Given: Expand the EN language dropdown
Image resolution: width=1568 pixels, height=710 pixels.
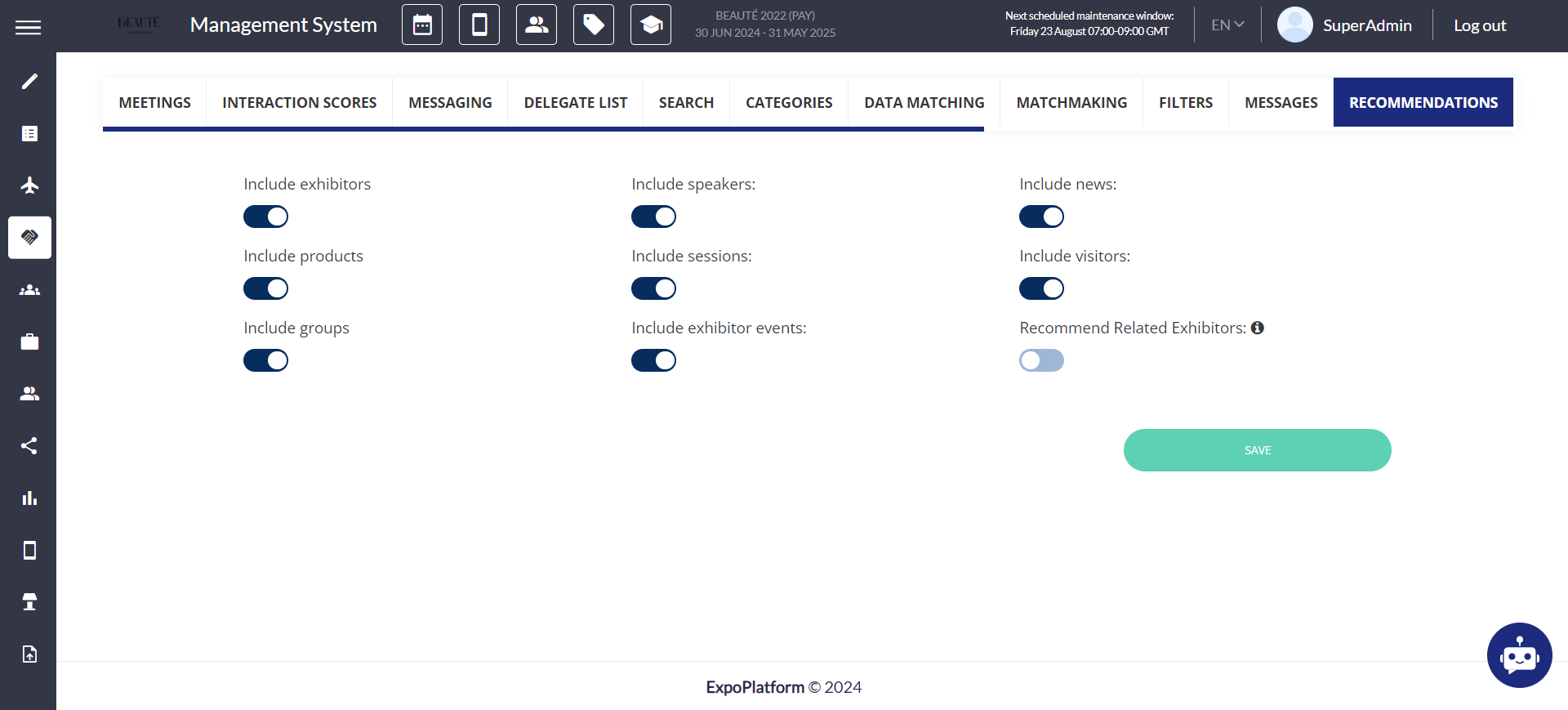Looking at the screenshot, I should (1227, 25).
